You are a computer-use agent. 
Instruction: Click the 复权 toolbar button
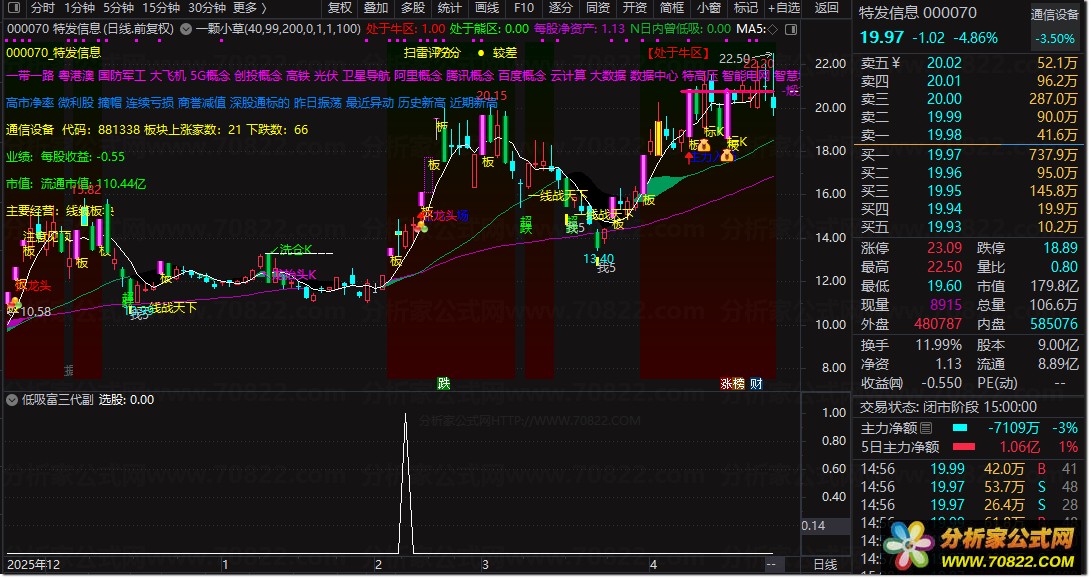(340, 8)
